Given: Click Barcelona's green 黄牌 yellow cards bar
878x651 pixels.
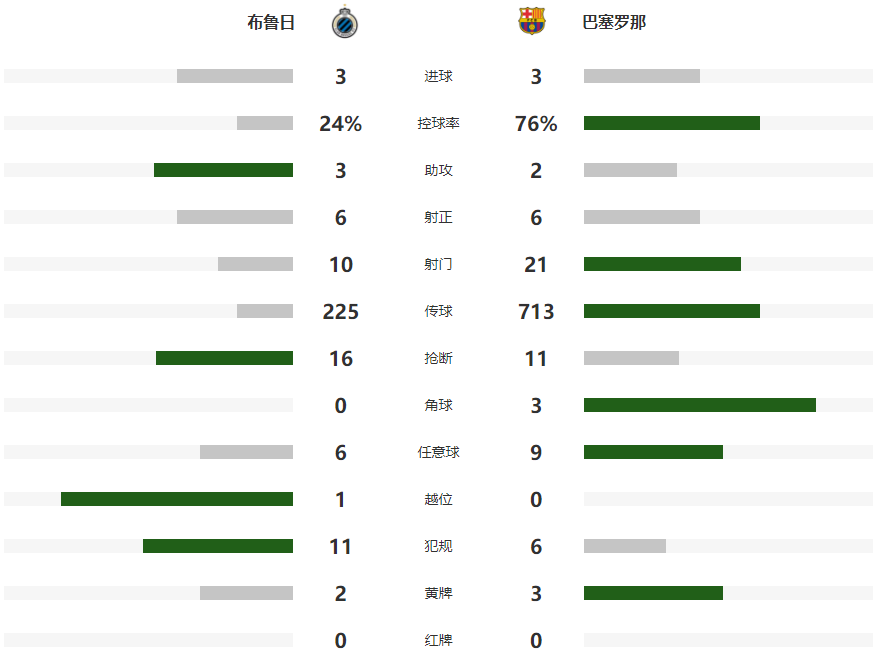Looking at the screenshot, I should (653, 593).
